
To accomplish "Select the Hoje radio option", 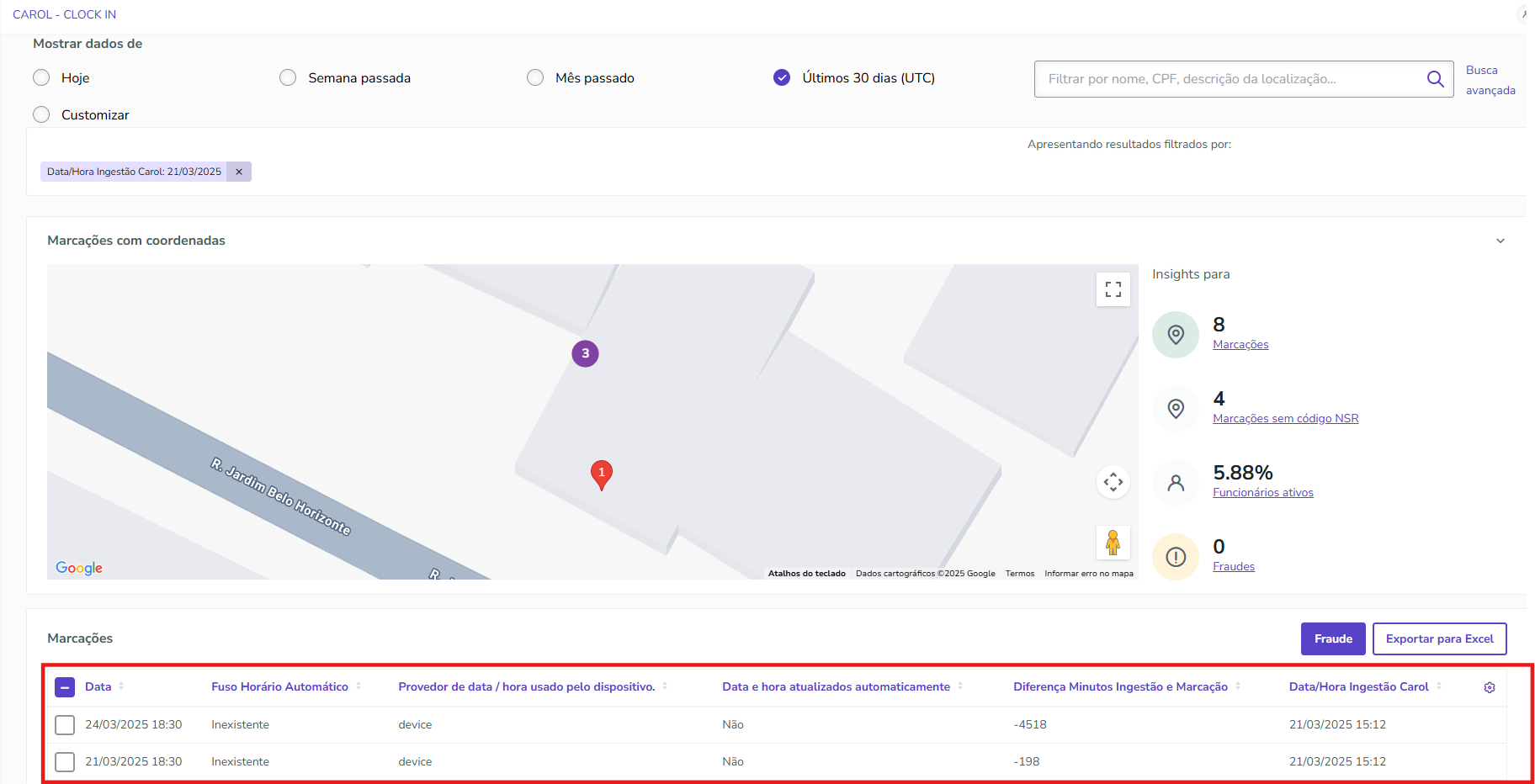I will click(40, 77).
